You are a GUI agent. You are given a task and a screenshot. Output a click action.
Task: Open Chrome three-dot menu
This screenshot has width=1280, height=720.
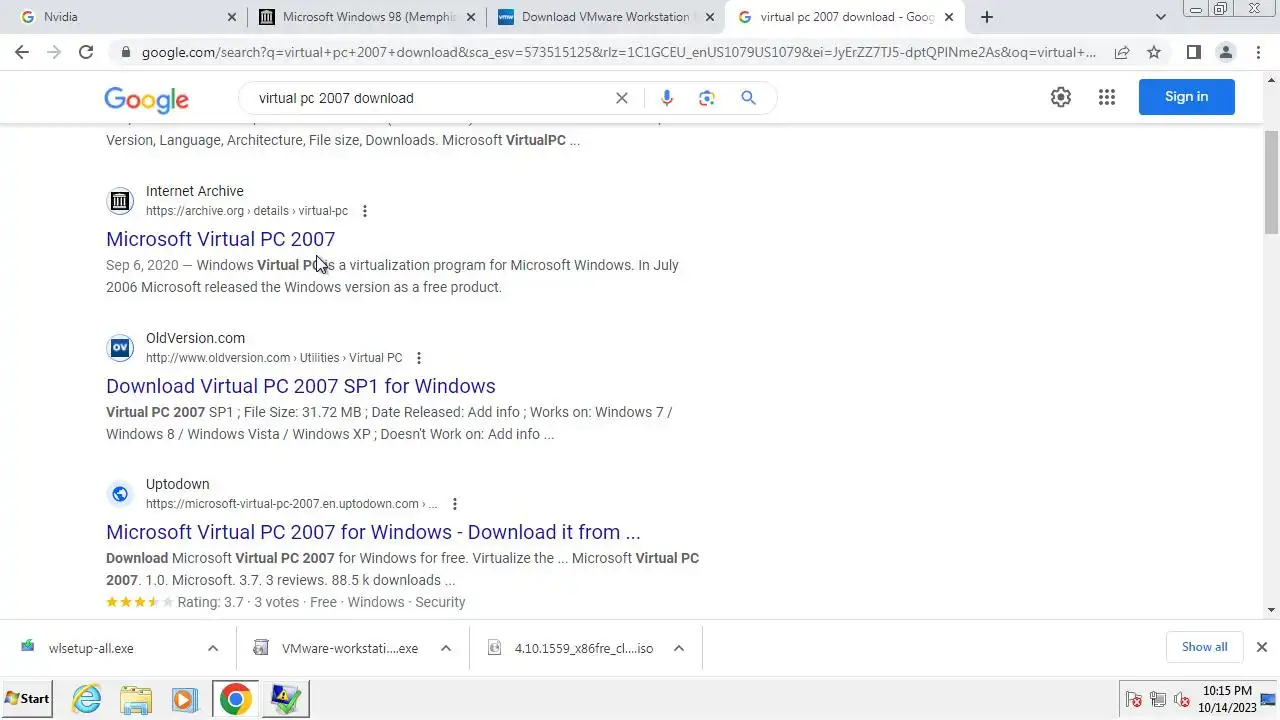(1258, 52)
